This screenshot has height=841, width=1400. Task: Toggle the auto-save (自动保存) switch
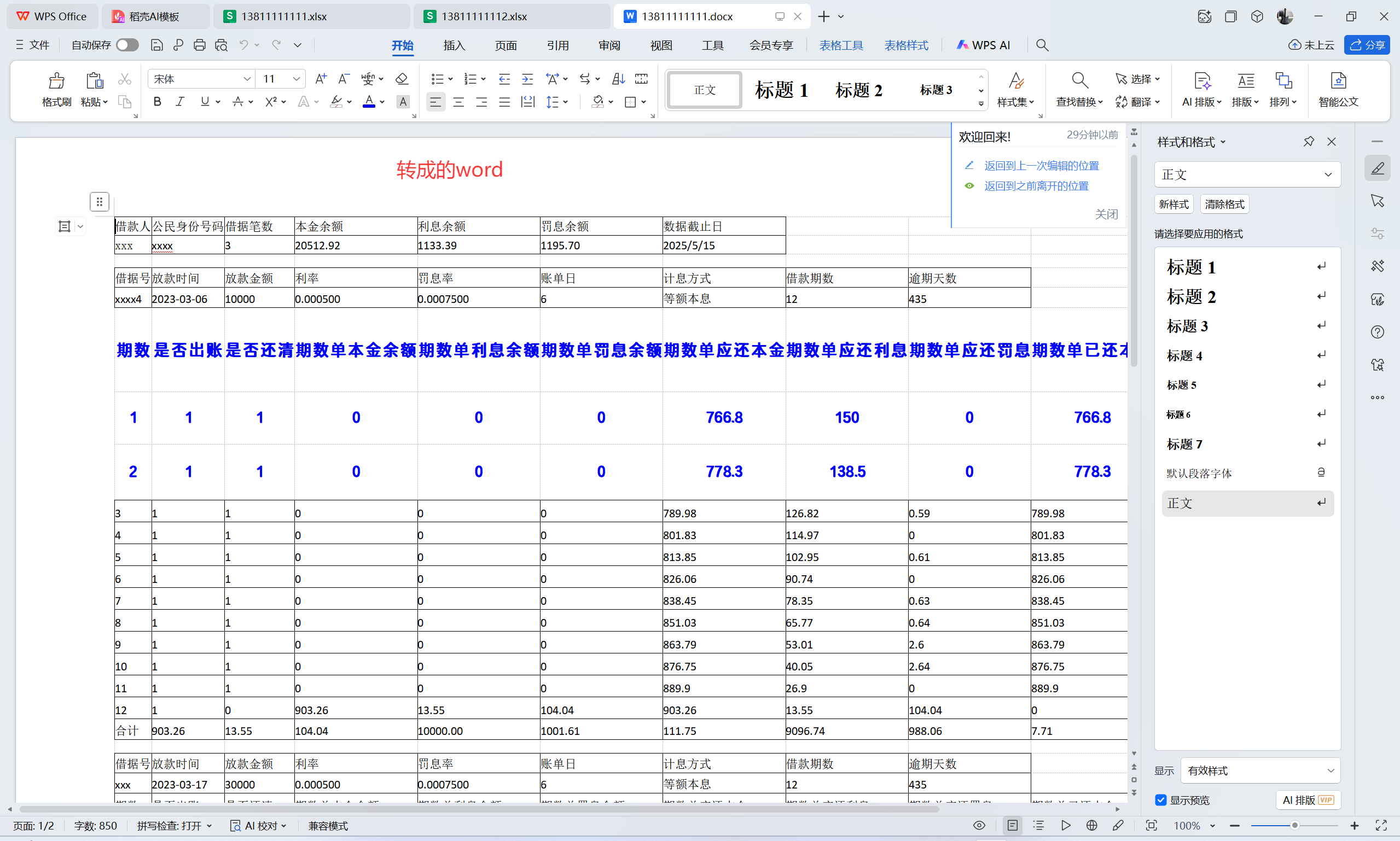click(127, 45)
